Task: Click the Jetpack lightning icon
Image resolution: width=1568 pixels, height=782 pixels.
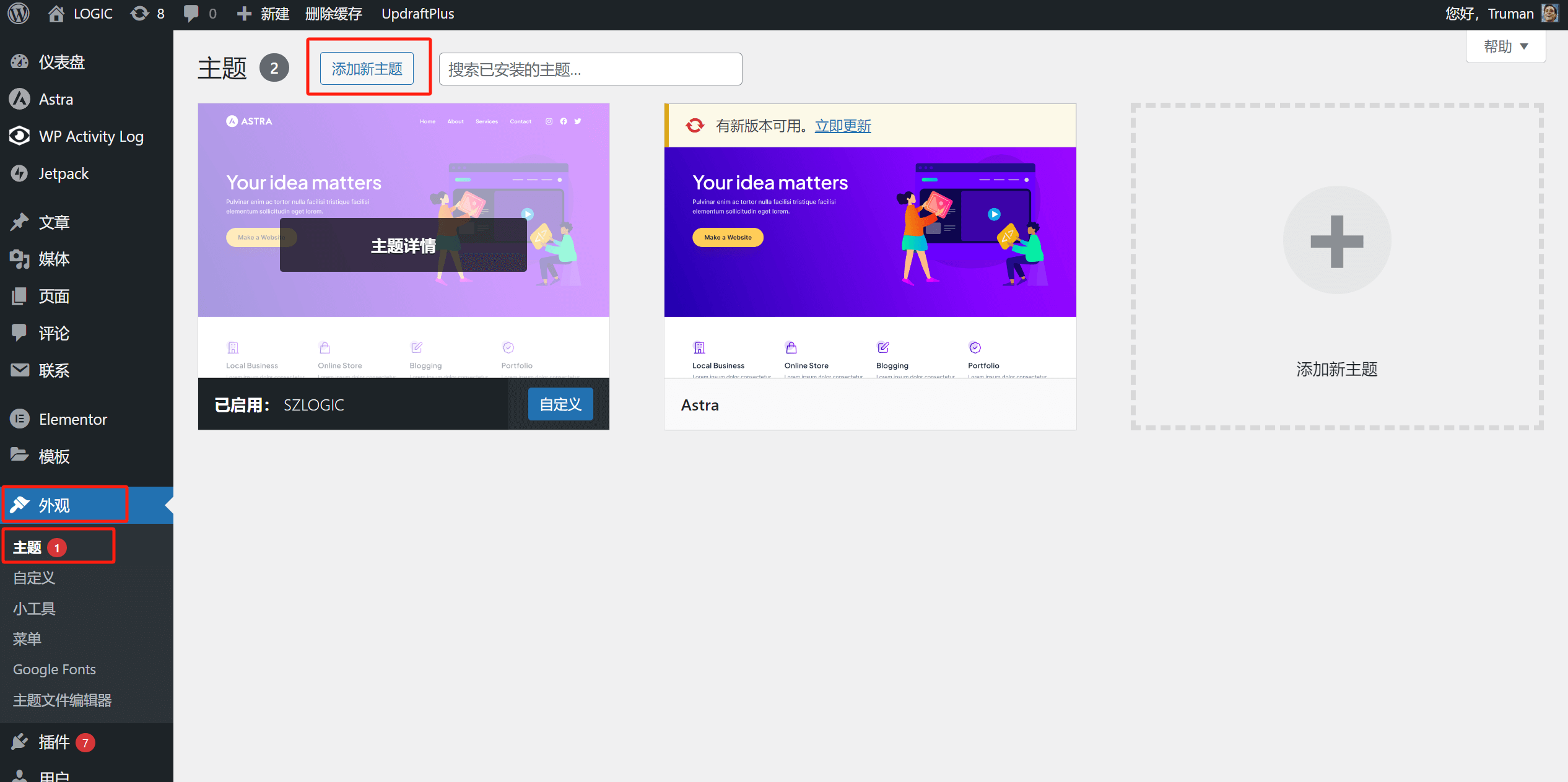Action: 20,173
